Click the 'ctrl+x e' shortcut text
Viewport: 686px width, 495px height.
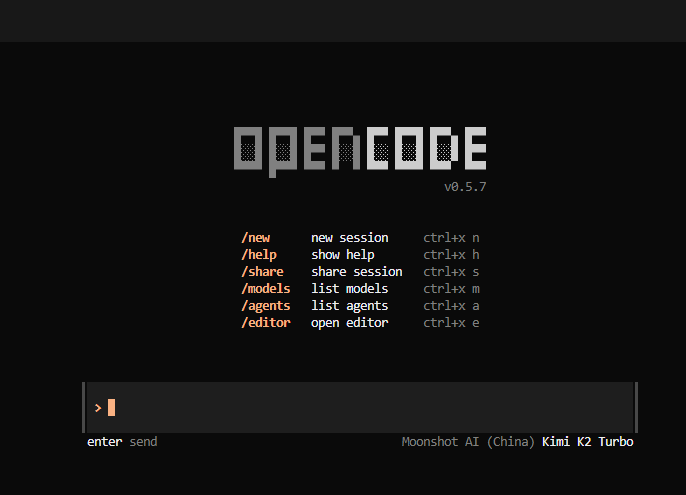pyautogui.click(x=451, y=323)
